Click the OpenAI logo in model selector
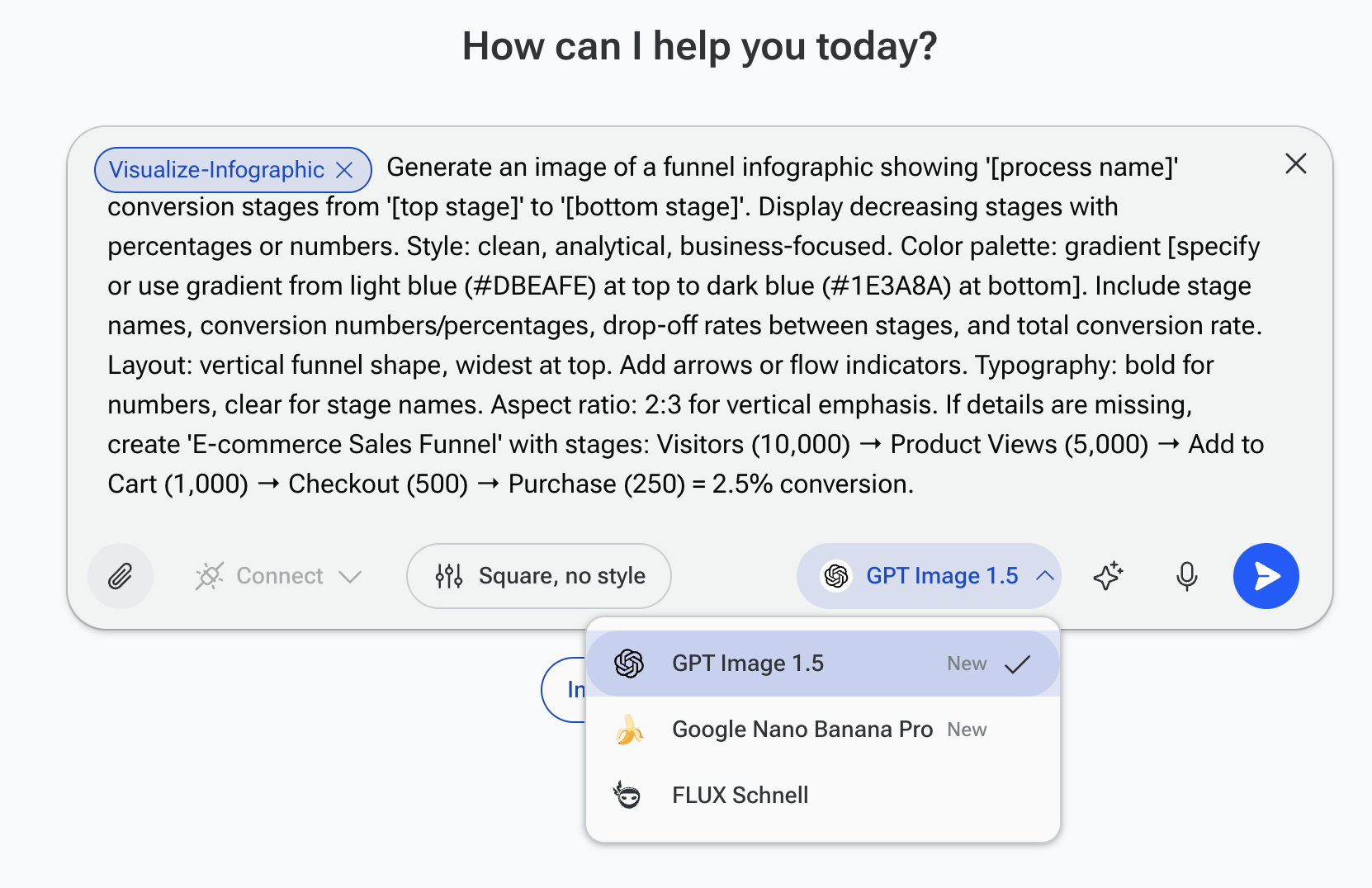1372x888 pixels. 836,576
